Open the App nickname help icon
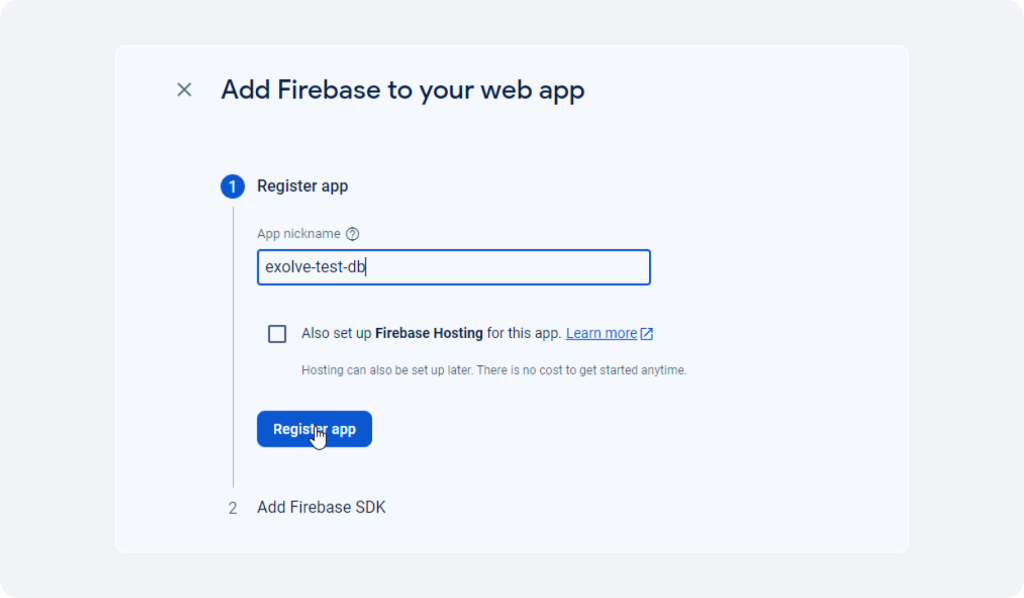This screenshot has height=598, width=1024. coord(353,234)
